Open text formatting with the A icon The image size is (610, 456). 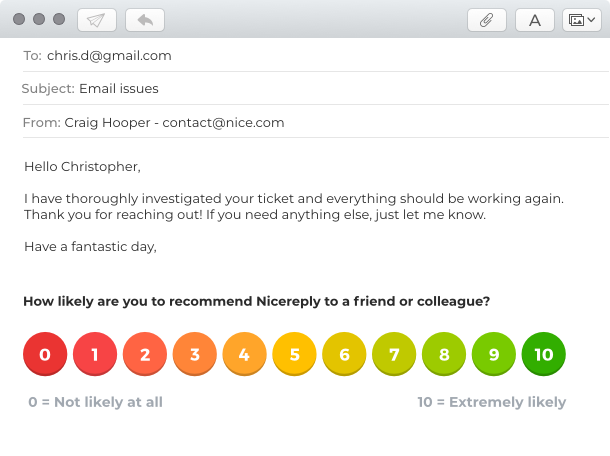point(535,20)
